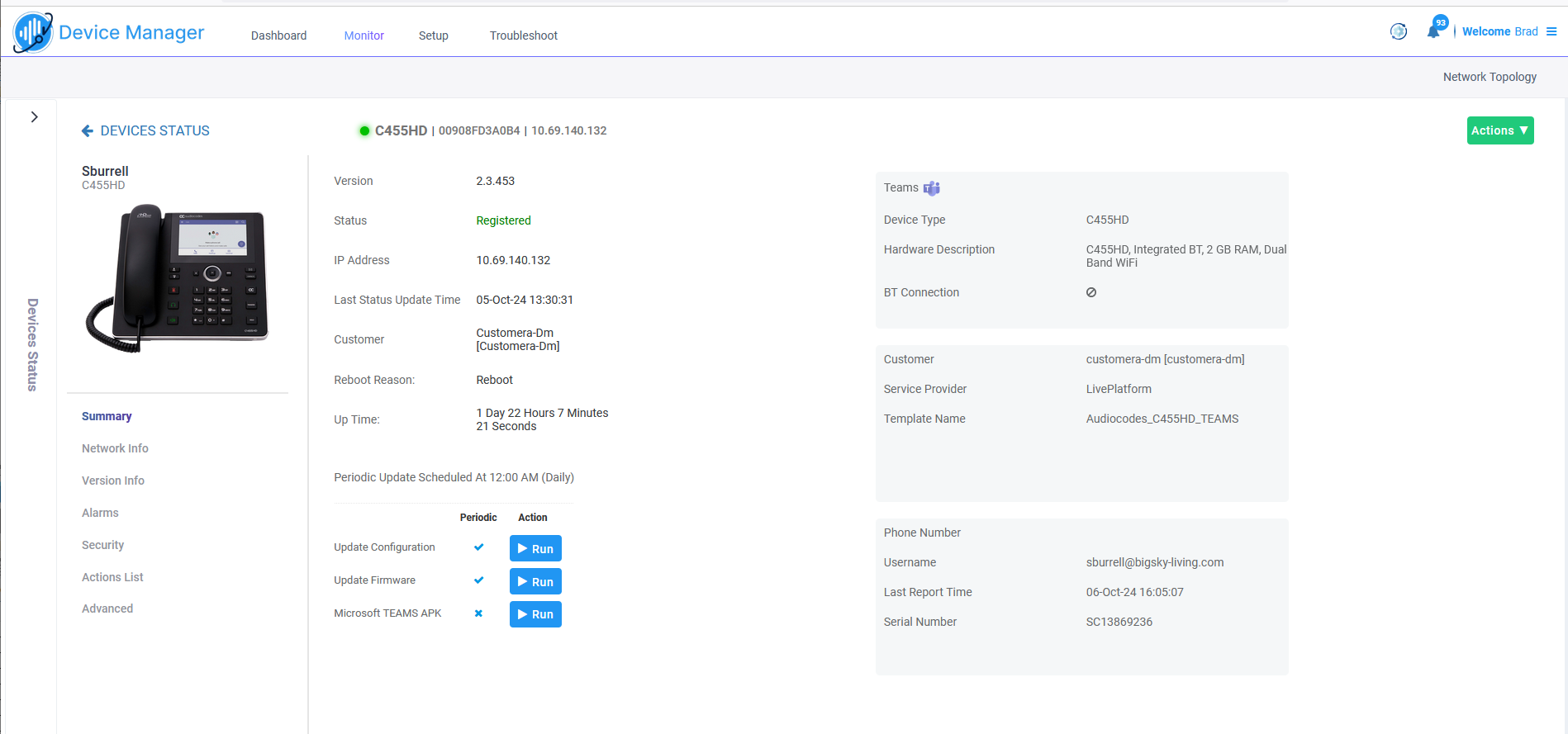Toggle Update Firmware periodic checkmark

(478, 580)
